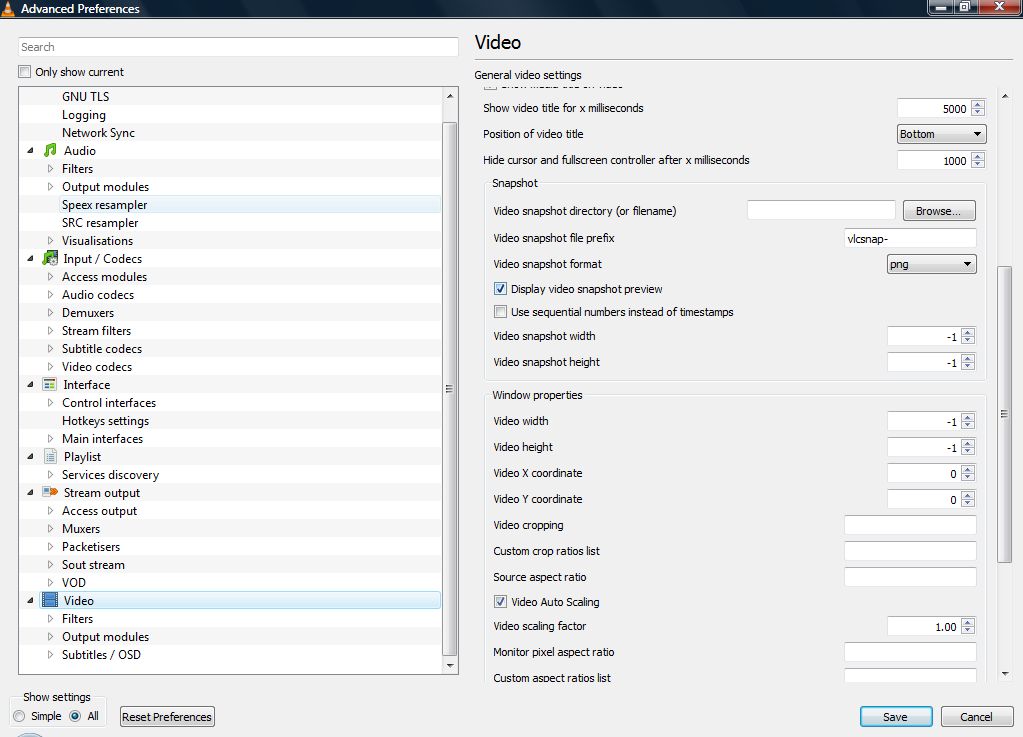Click the VLC cone icon in title bar
The height and width of the screenshot is (737, 1023).
[x=9, y=9]
